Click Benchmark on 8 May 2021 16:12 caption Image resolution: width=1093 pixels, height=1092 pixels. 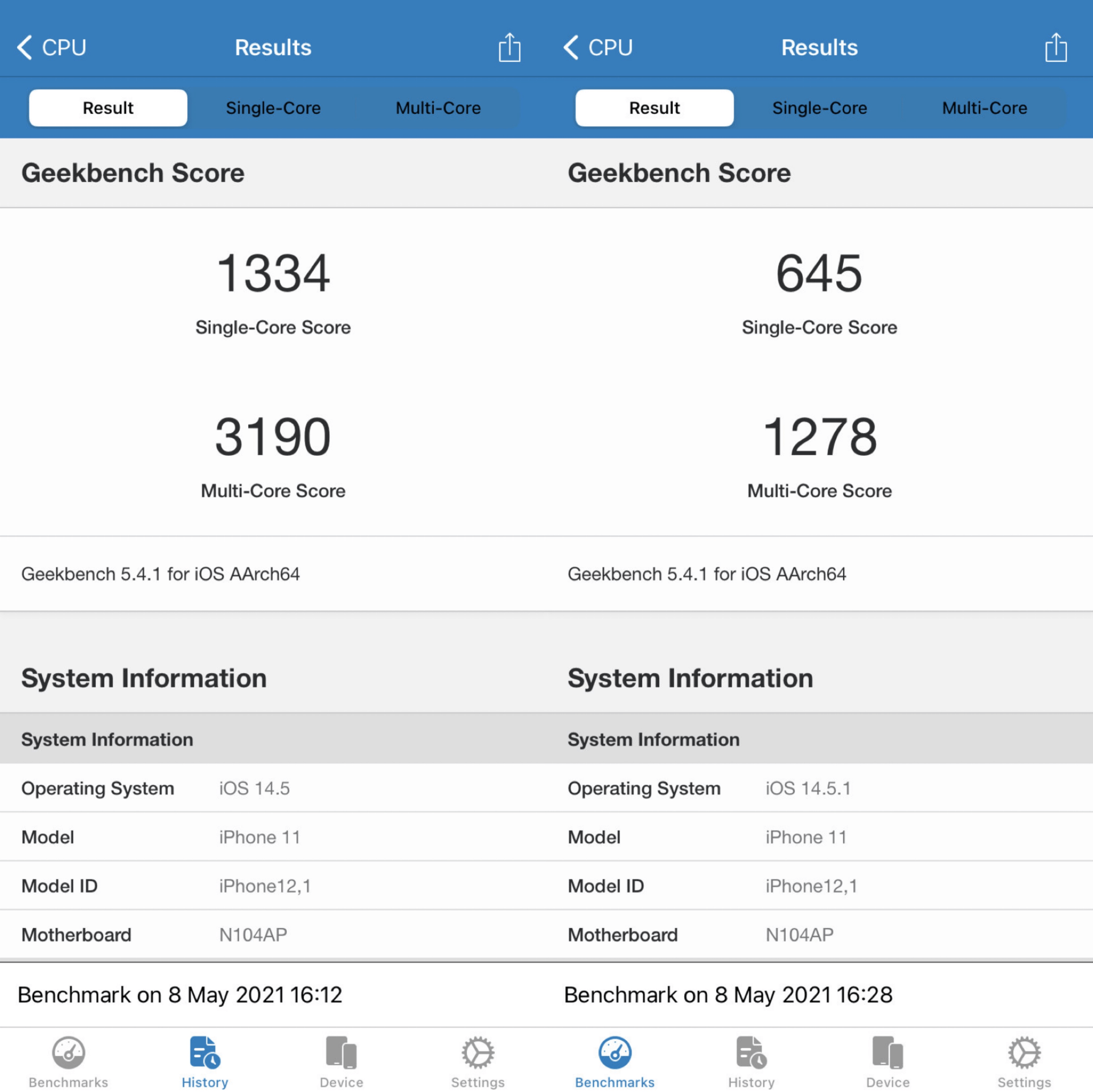180,995
